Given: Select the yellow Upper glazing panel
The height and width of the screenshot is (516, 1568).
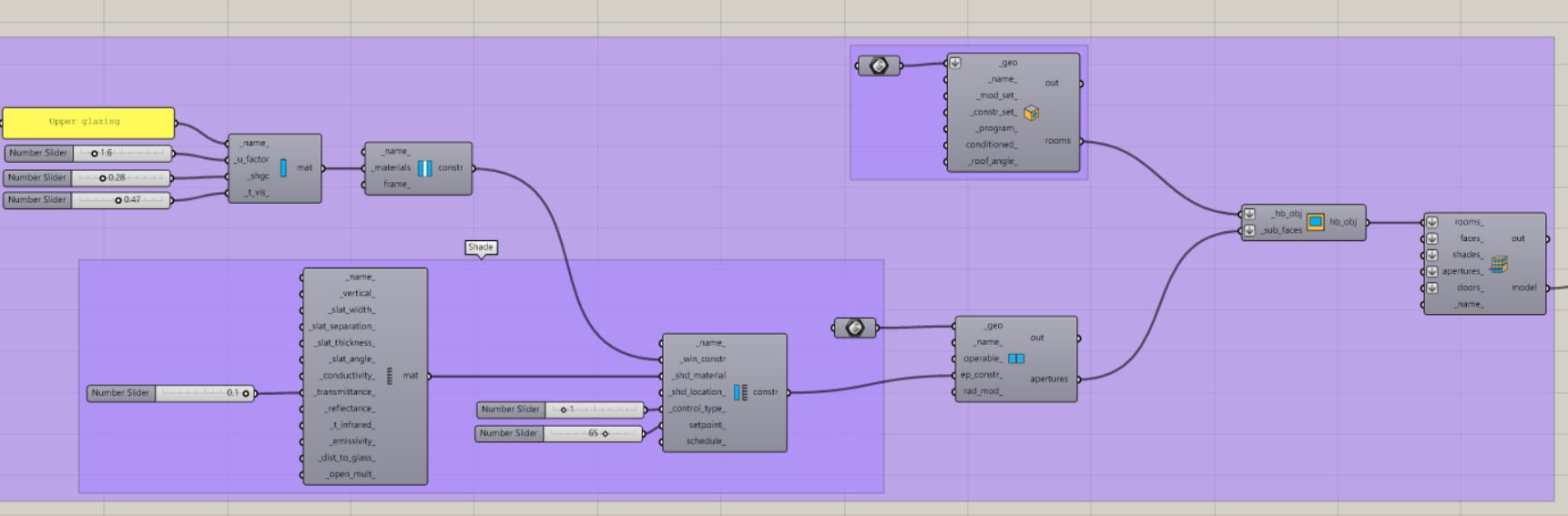Looking at the screenshot, I should (x=87, y=122).
